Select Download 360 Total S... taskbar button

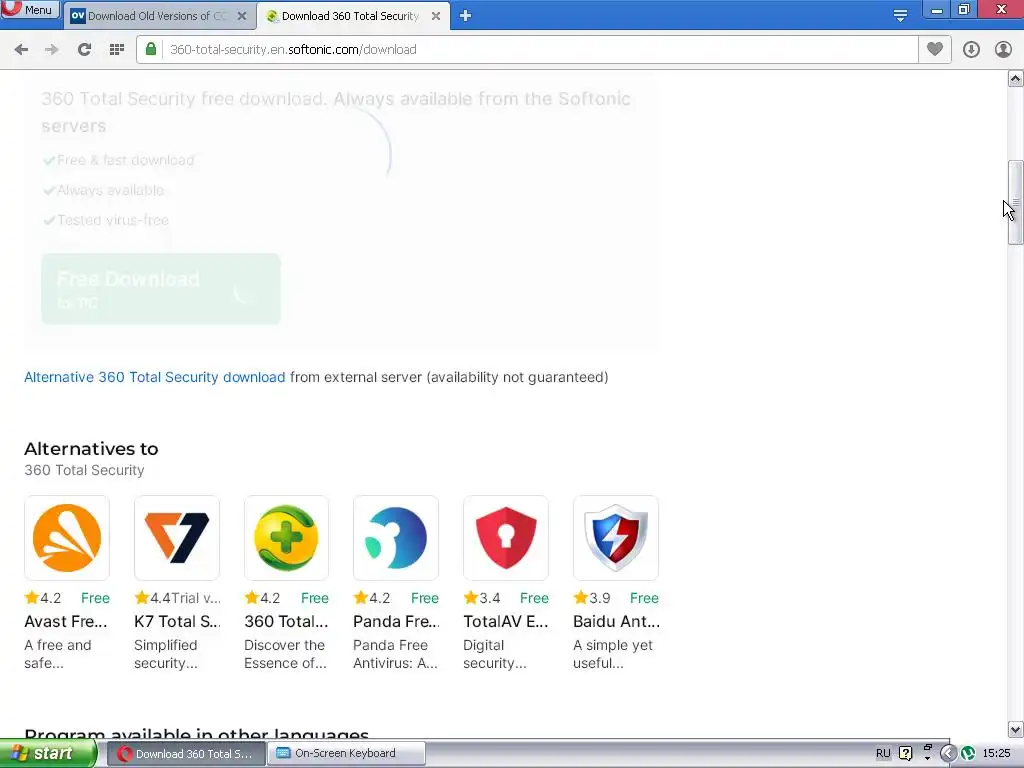click(x=185, y=753)
